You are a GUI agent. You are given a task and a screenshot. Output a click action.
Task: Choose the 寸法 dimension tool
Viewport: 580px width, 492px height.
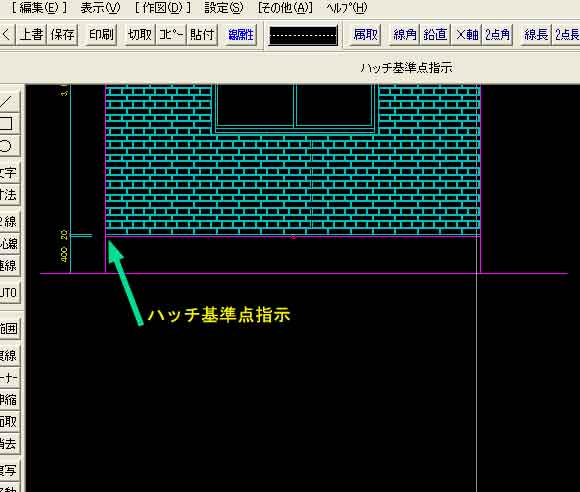click(x=8, y=194)
